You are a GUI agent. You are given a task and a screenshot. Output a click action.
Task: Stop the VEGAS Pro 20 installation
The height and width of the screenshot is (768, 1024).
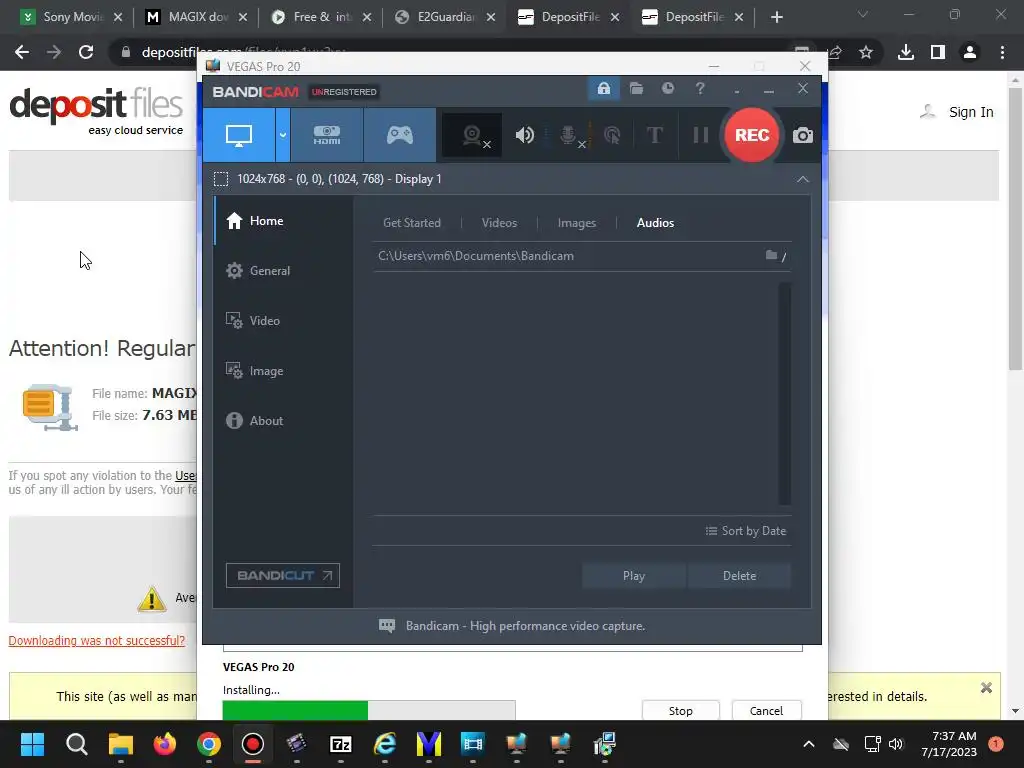pos(680,711)
